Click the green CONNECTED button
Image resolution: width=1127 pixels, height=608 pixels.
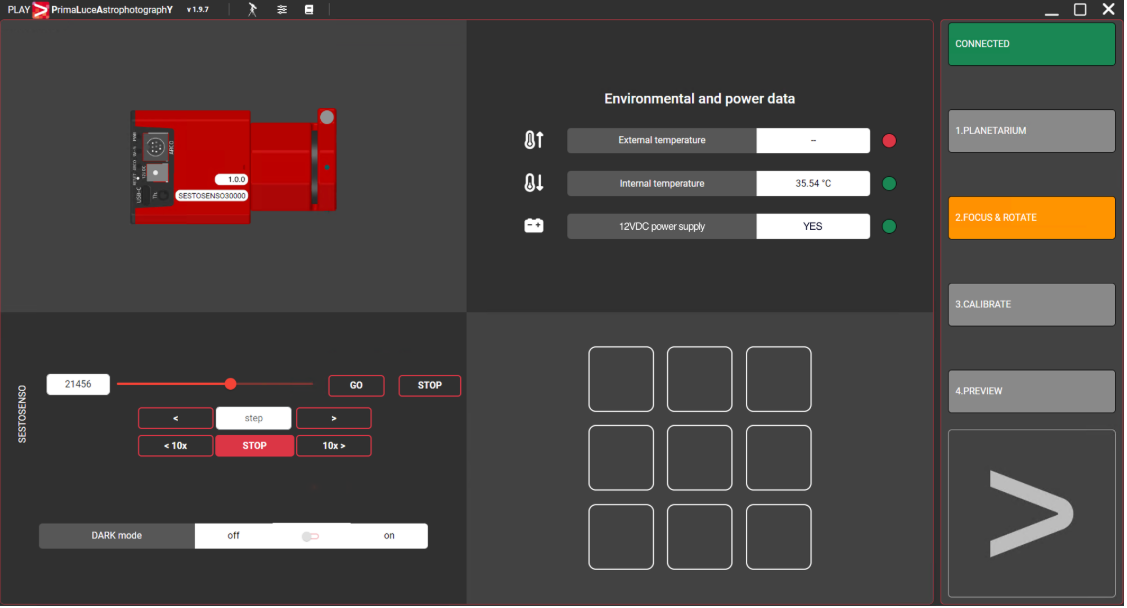coord(1031,44)
